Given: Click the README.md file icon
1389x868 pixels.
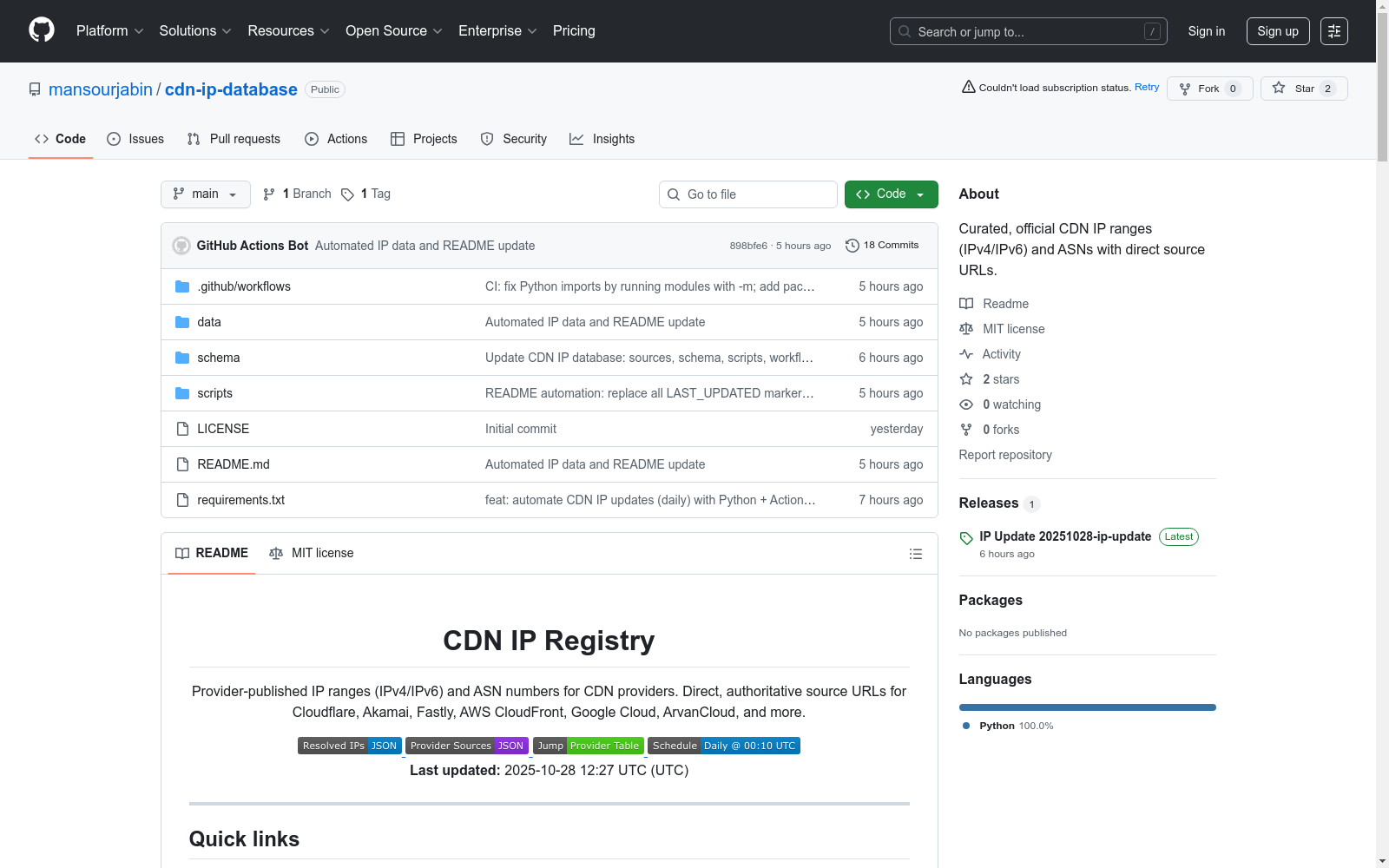Looking at the screenshot, I should pyautogui.click(x=182, y=464).
